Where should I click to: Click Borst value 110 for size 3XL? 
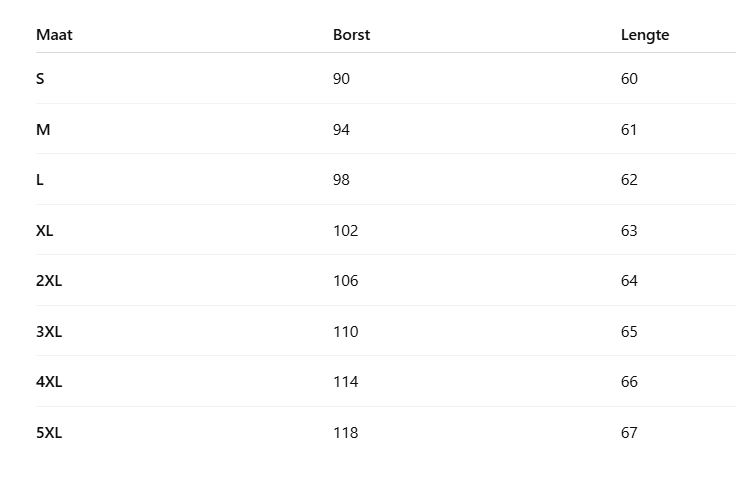(345, 332)
